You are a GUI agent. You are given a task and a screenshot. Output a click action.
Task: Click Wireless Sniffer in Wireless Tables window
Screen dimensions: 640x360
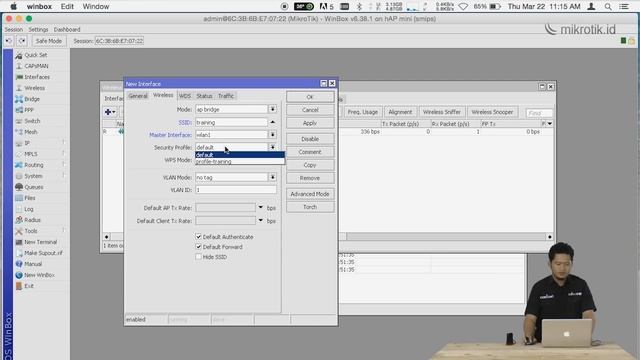click(x=442, y=112)
